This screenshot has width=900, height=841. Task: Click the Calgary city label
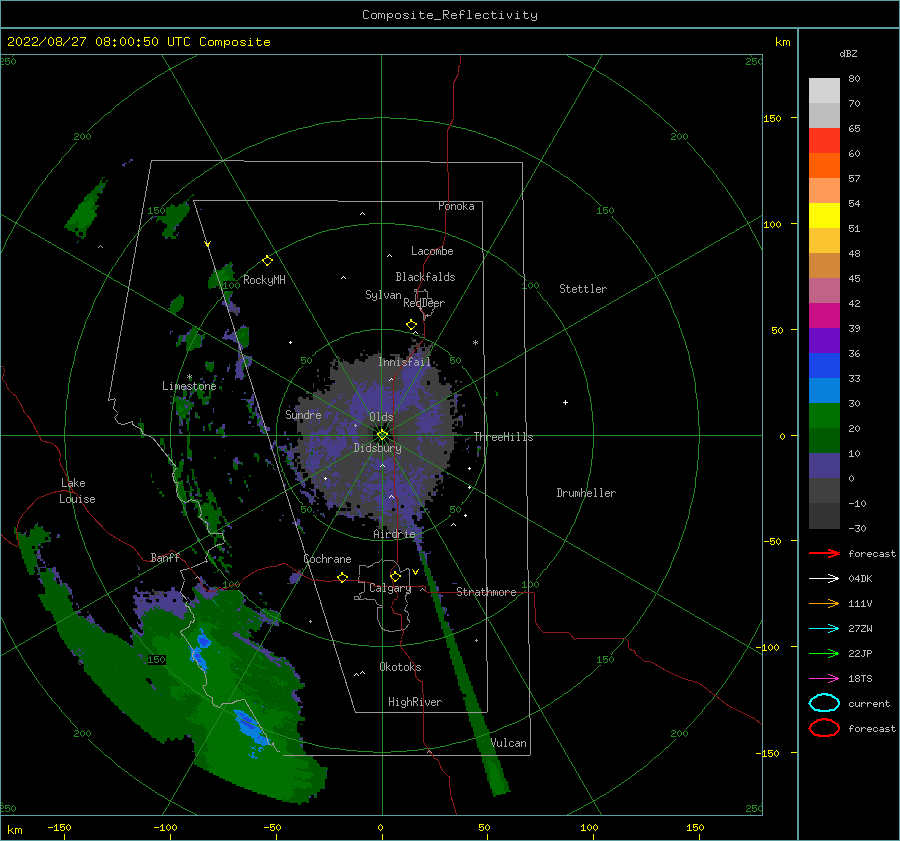click(x=390, y=588)
